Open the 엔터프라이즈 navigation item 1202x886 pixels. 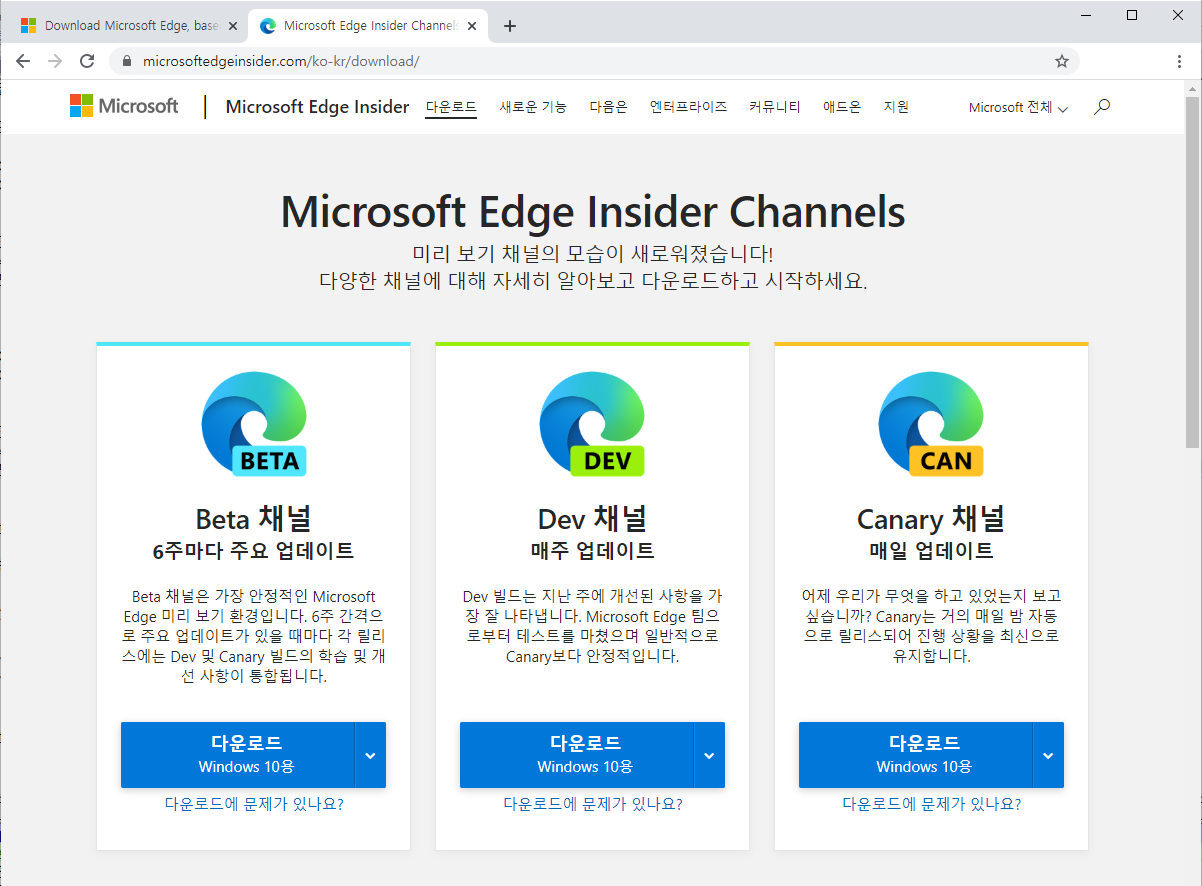pyautogui.click(x=688, y=107)
